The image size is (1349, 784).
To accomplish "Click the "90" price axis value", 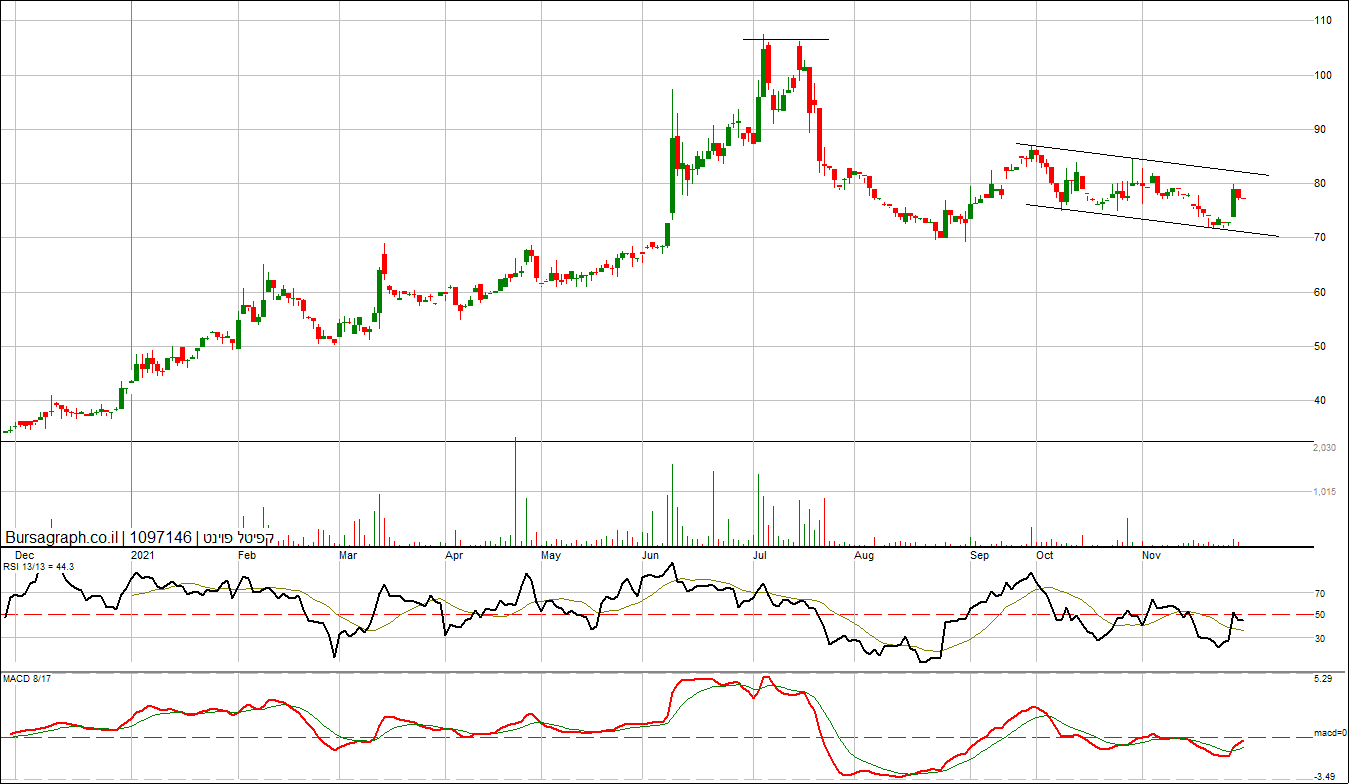I will [1320, 129].
